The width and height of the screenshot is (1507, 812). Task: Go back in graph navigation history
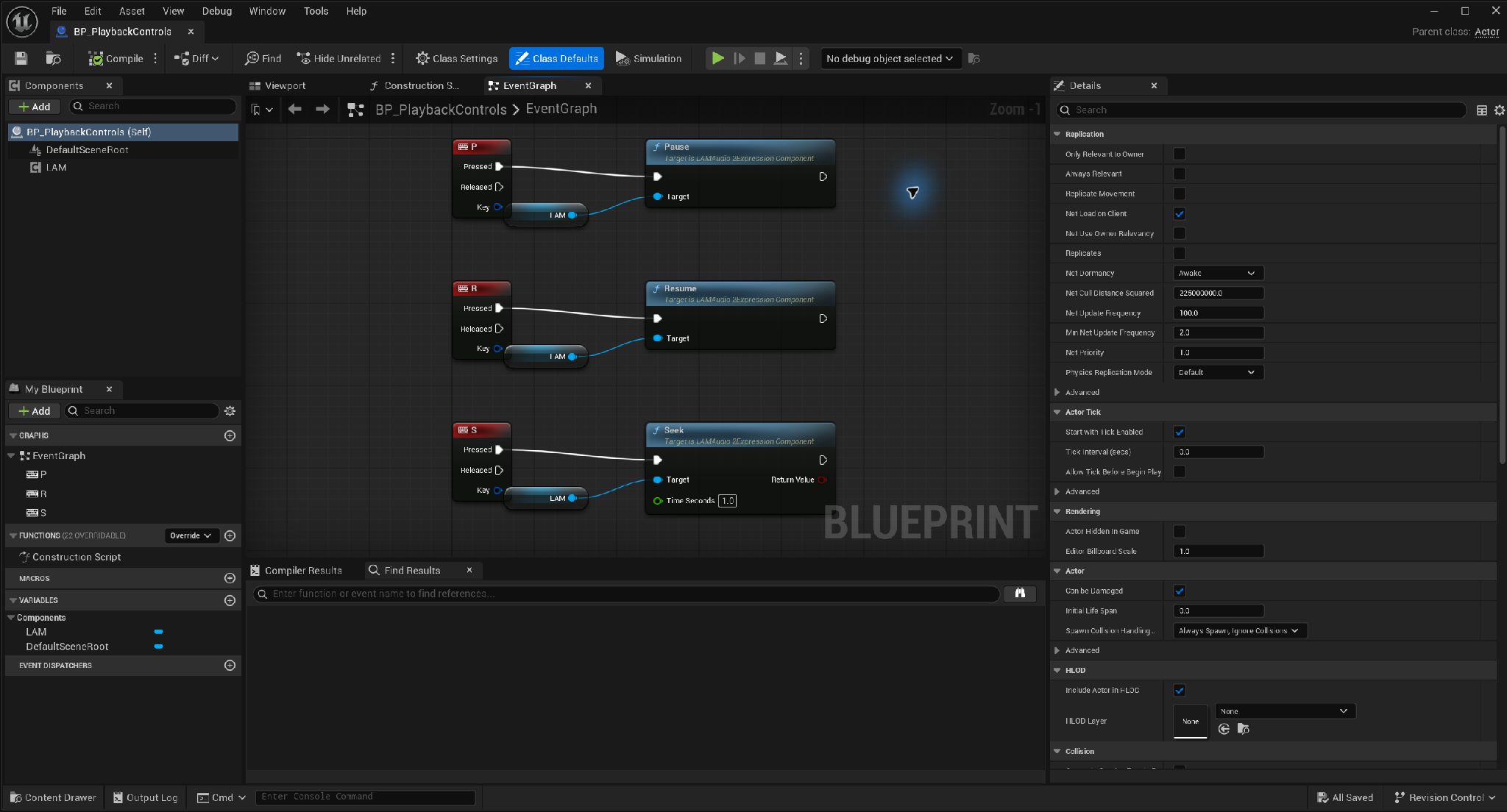click(295, 109)
